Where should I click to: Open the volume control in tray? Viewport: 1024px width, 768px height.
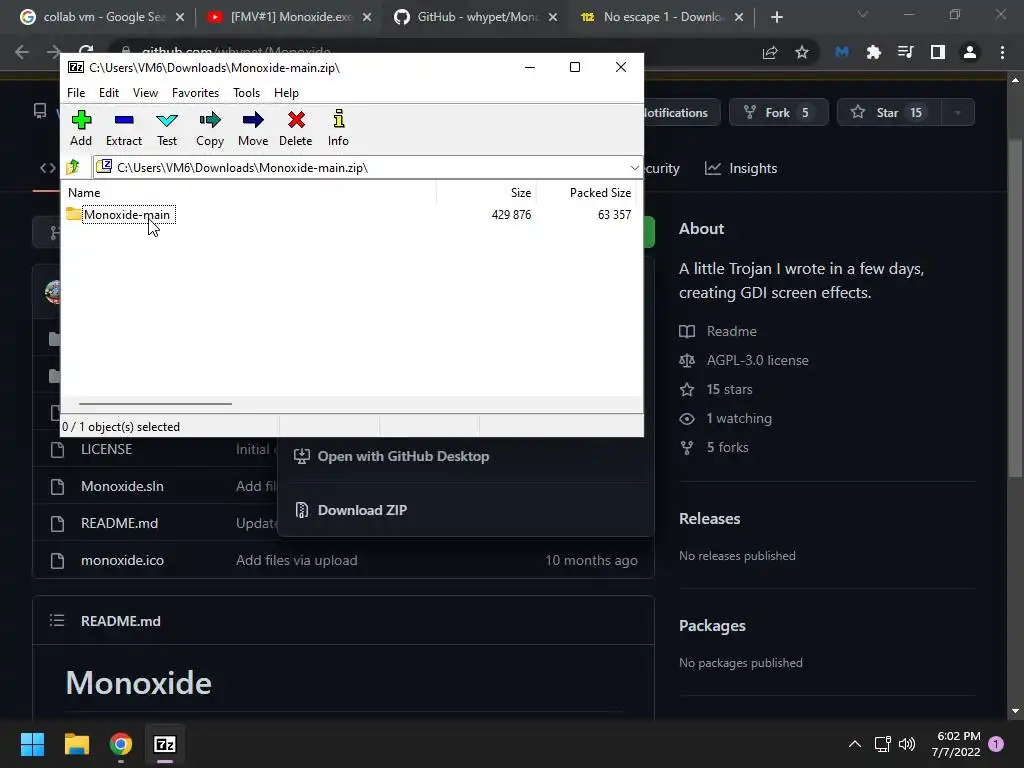point(907,744)
